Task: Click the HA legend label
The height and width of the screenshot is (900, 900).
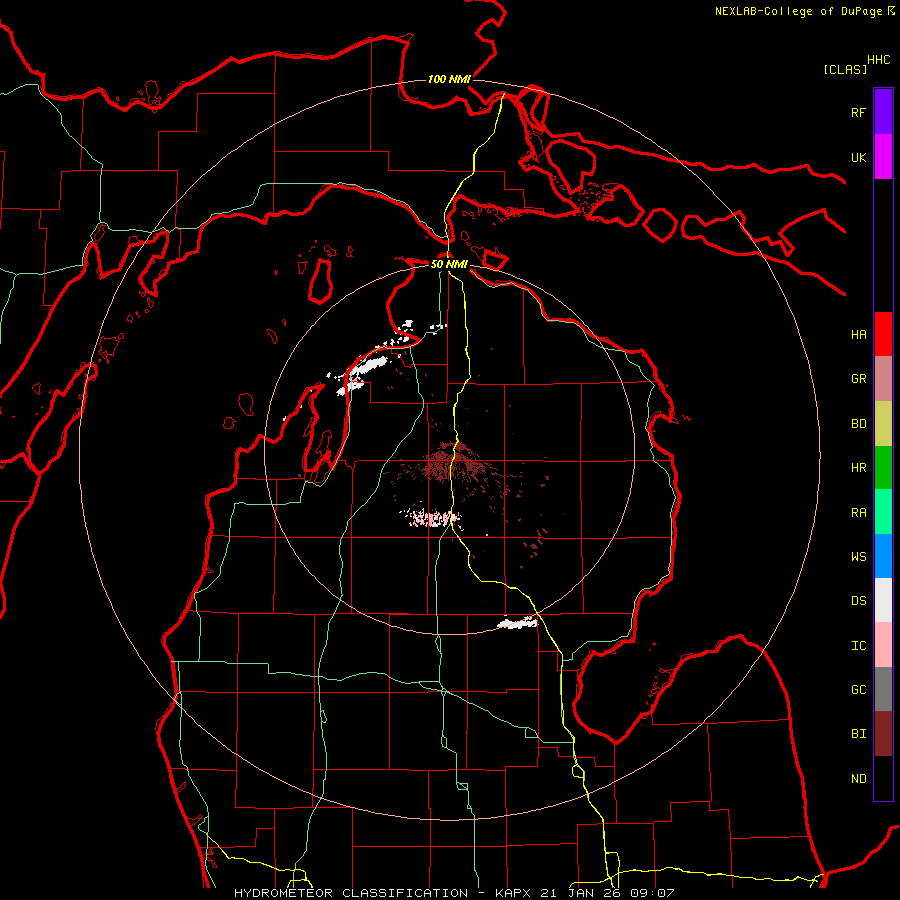Action: tap(859, 334)
